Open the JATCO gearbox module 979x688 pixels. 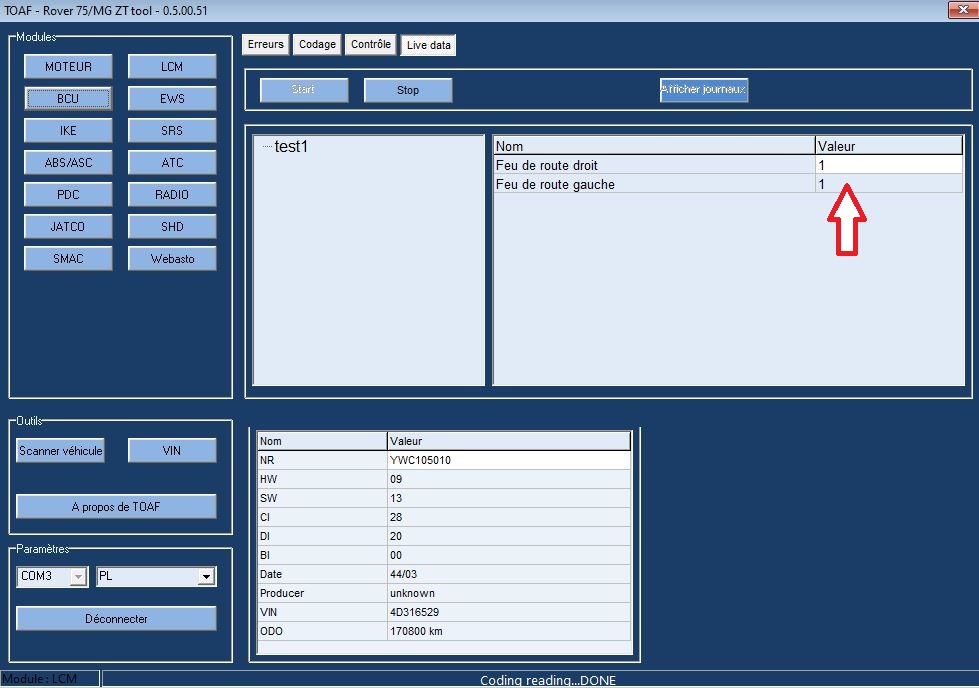pos(68,227)
